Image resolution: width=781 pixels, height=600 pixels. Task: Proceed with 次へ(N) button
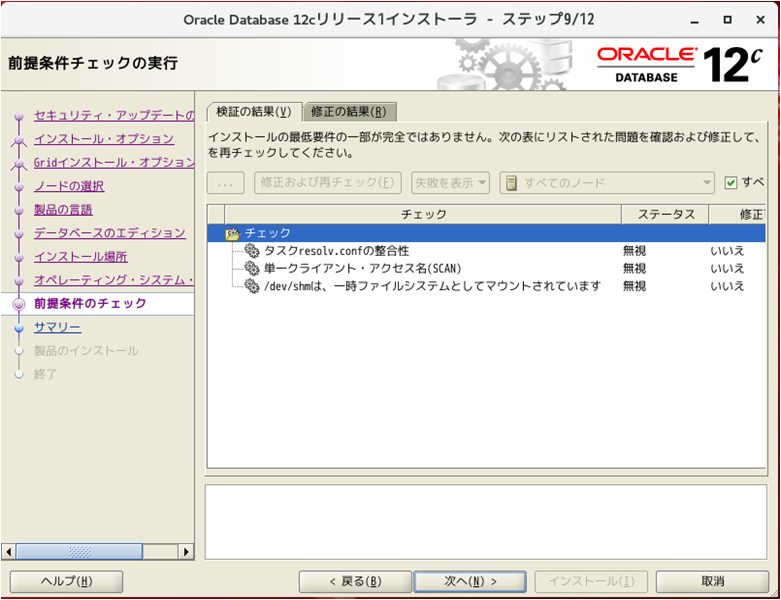[470, 581]
